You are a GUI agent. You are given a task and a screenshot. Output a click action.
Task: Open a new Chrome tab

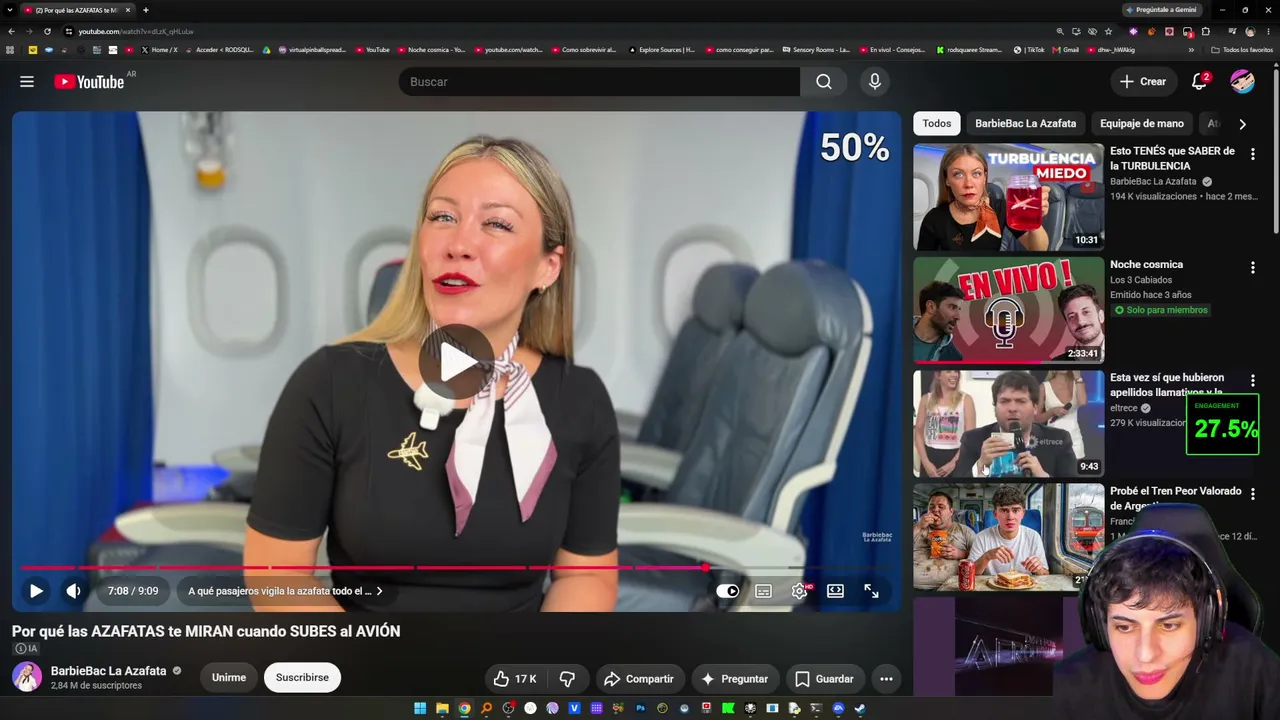pyautogui.click(x=145, y=10)
